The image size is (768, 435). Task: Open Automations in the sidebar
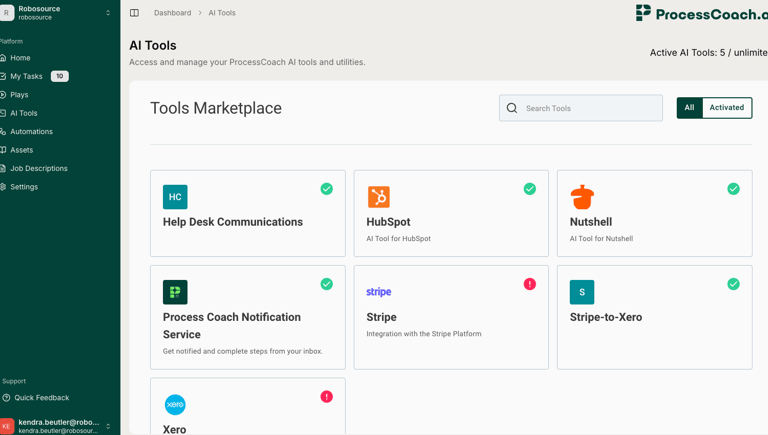pyautogui.click(x=31, y=132)
